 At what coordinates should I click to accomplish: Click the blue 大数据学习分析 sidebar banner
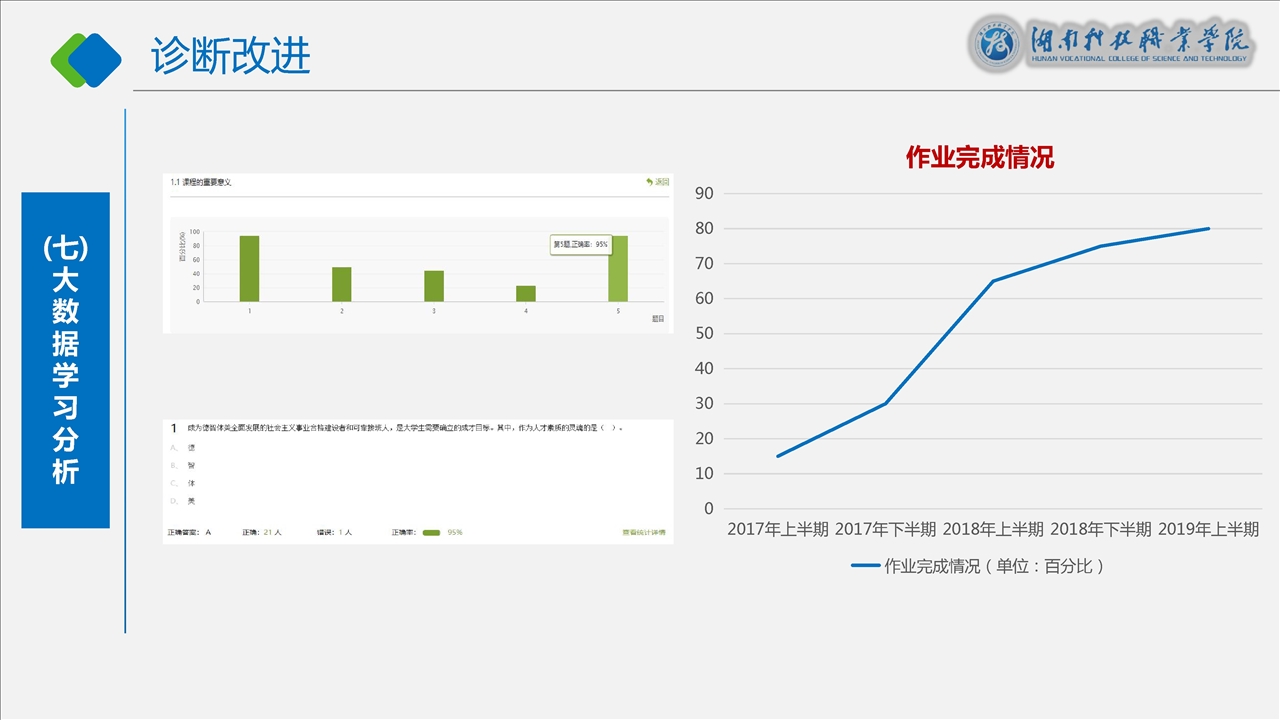(65, 360)
